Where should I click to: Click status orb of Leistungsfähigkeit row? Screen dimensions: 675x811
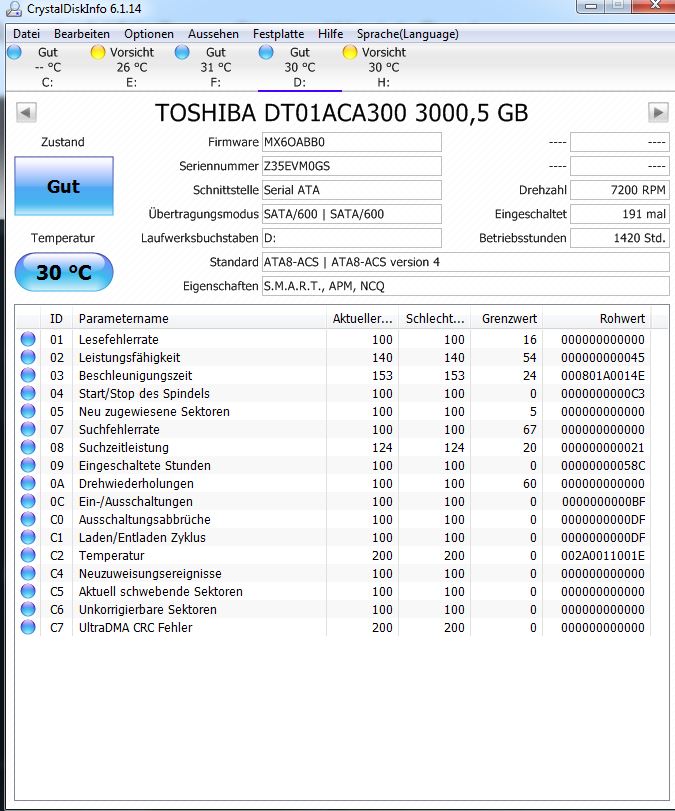[28, 357]
